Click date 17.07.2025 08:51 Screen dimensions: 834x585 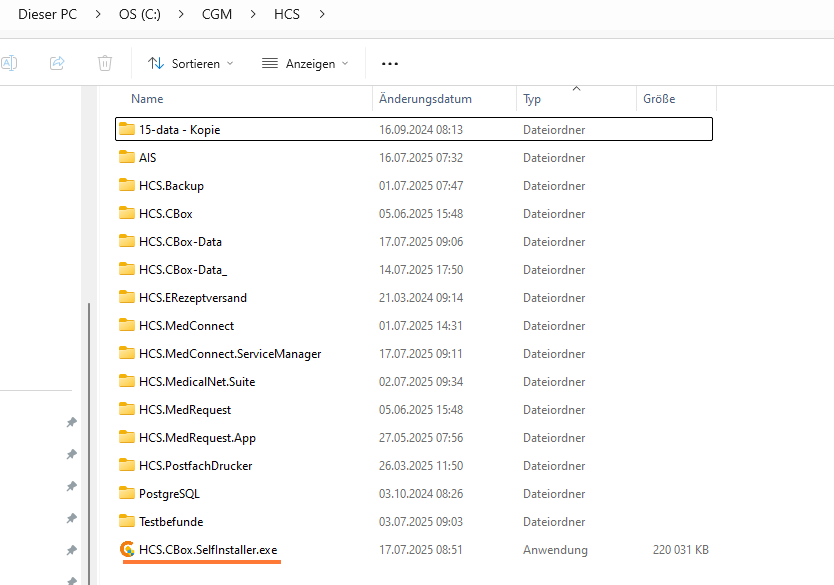[421, 550]
